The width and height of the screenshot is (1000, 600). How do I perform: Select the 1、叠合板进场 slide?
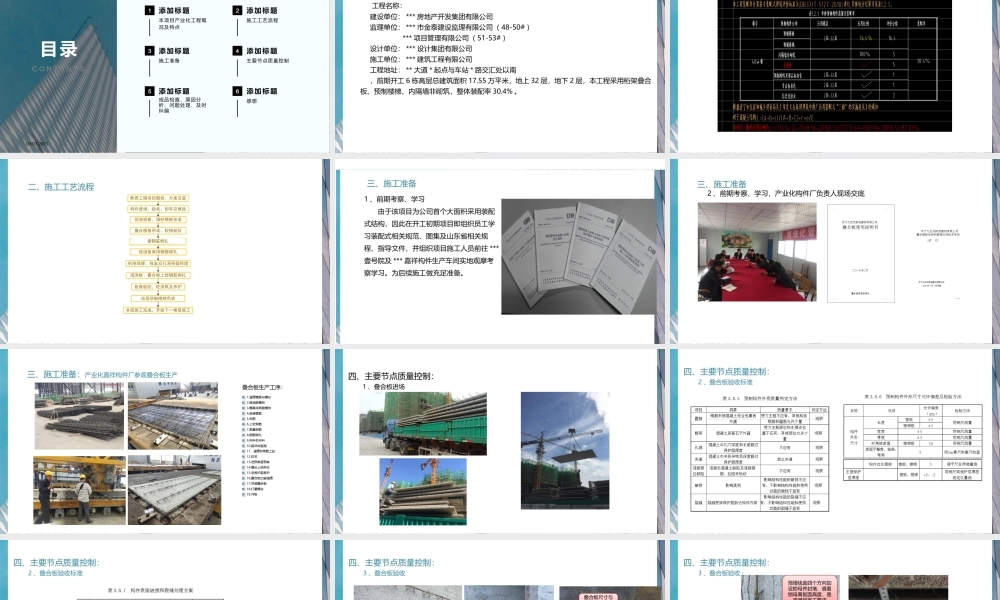coord(500,441)
